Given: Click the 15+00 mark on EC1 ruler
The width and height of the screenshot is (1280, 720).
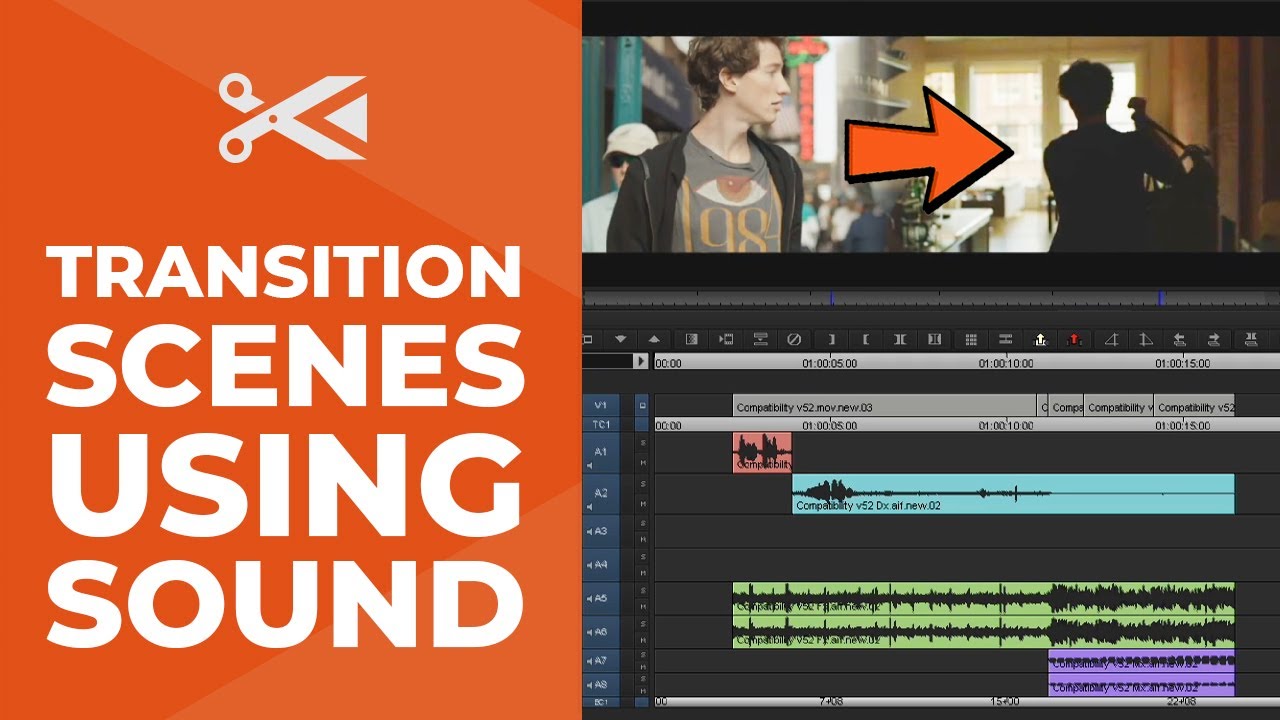Looking at the screenshot, I should tap(1004, 702).
